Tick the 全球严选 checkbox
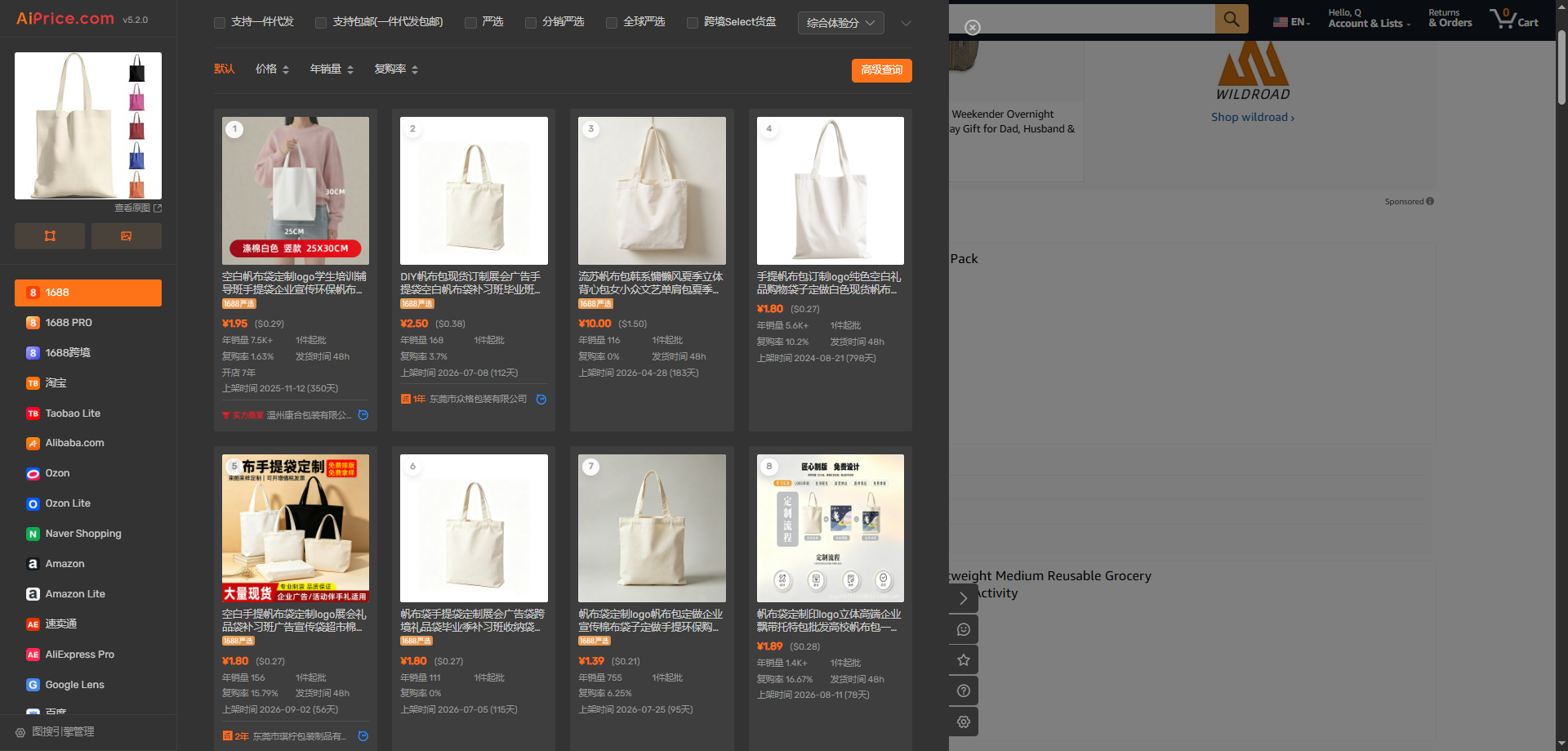 coord(612,23)
